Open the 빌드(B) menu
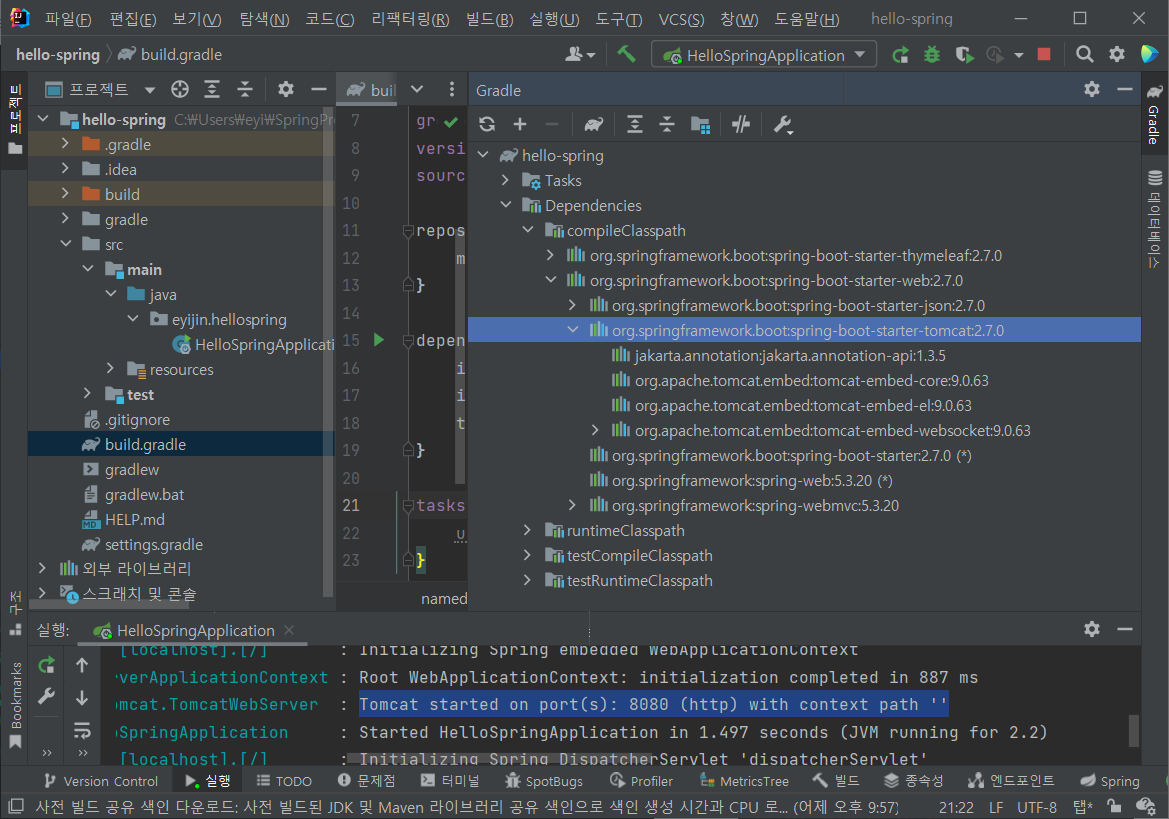 click(x=489, y=19)
